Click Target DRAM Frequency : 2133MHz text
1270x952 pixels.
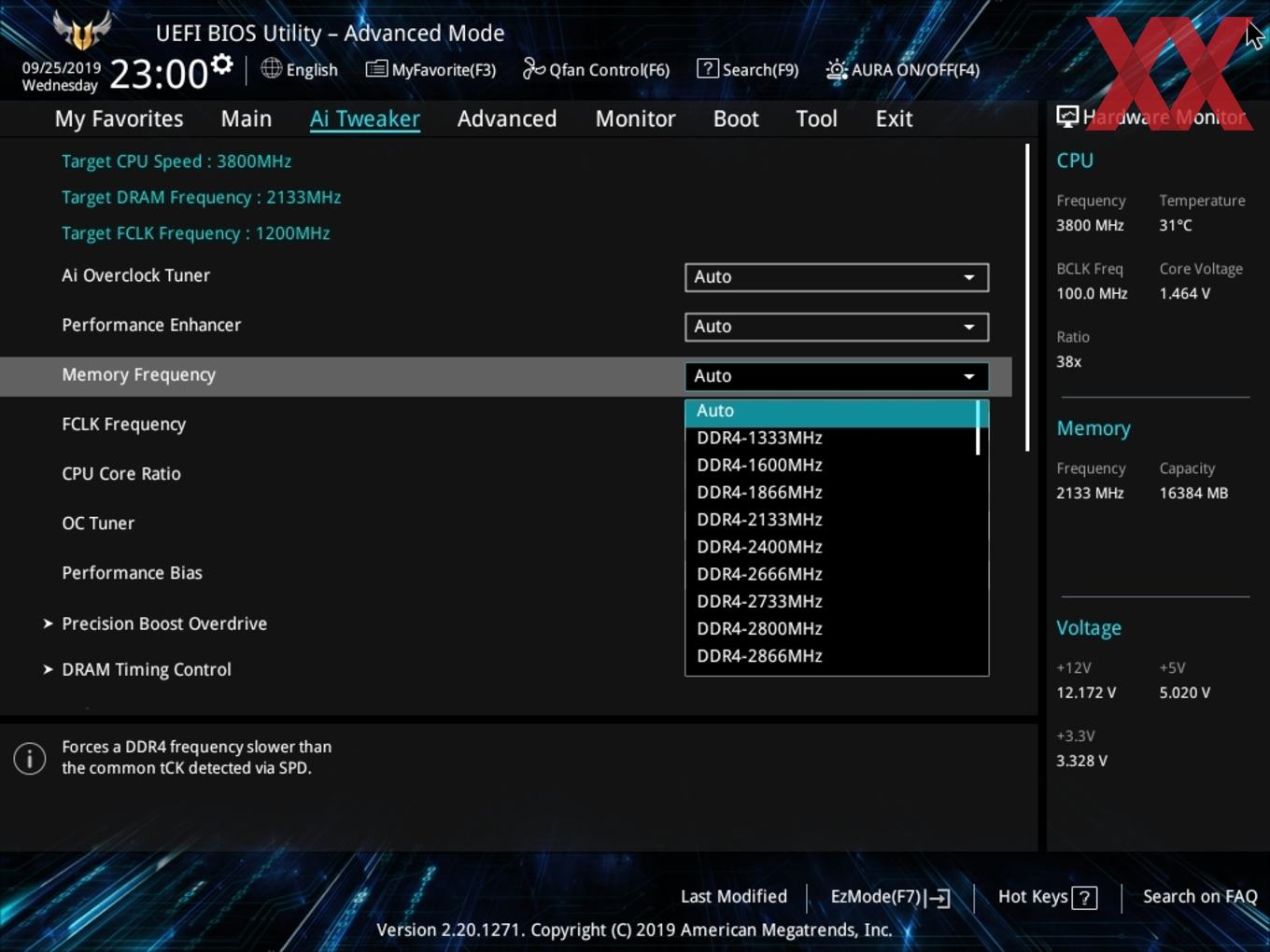coord(201,198)
